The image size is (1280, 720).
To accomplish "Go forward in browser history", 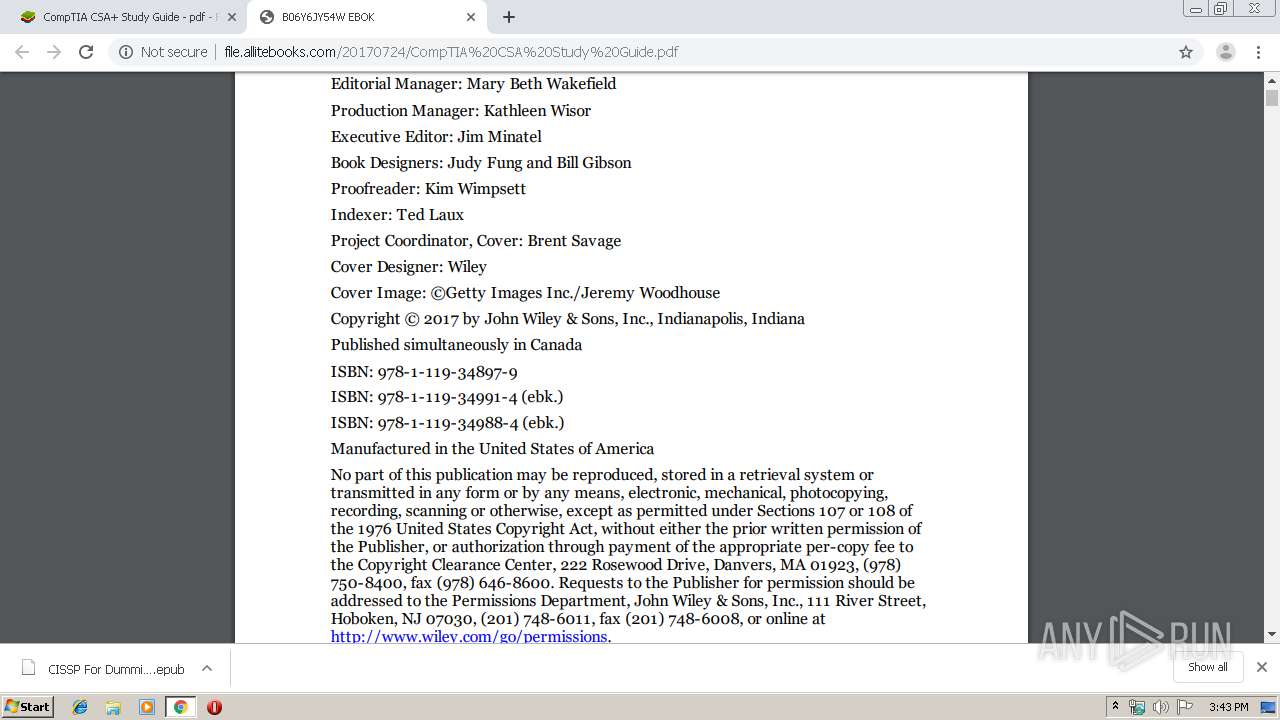I will (x=54, y=52).
